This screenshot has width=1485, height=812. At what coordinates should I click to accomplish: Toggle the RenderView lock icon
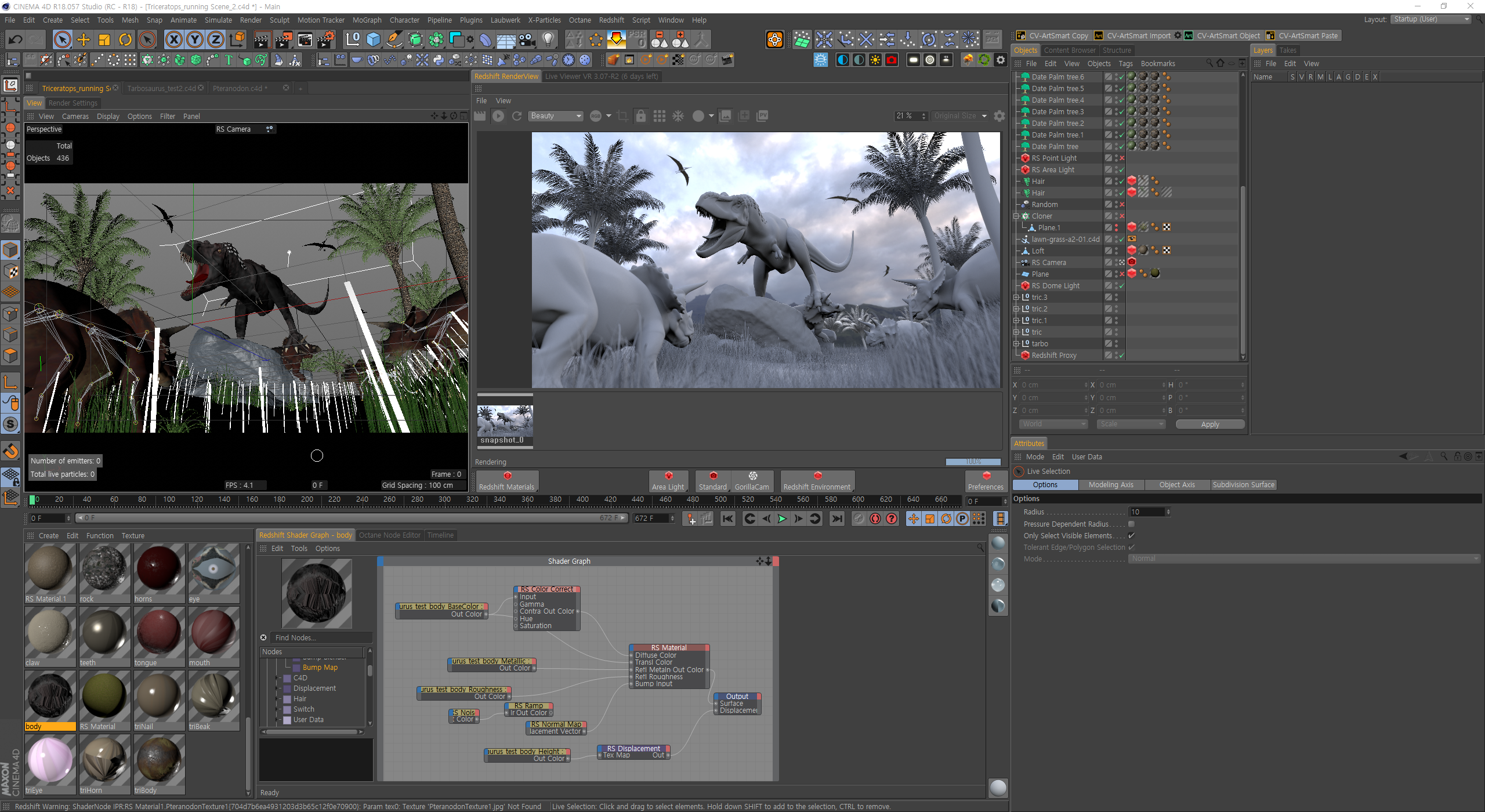[x=640, y=116]
